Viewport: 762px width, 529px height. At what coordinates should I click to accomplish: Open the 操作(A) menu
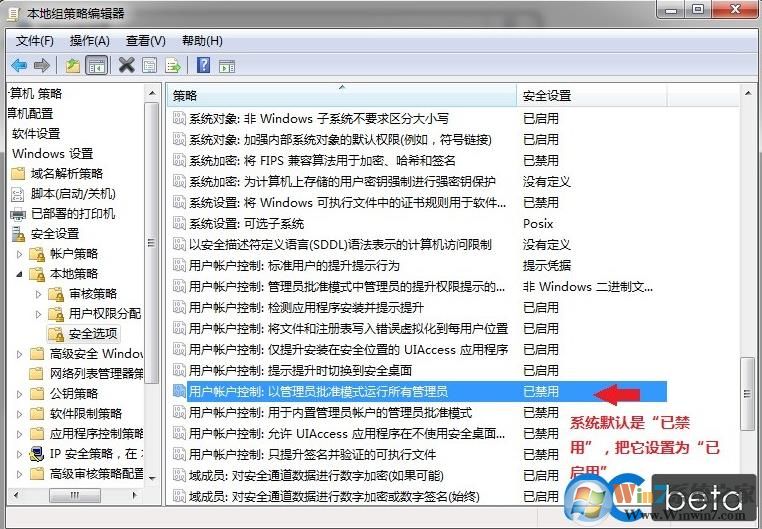pos(89,41)
